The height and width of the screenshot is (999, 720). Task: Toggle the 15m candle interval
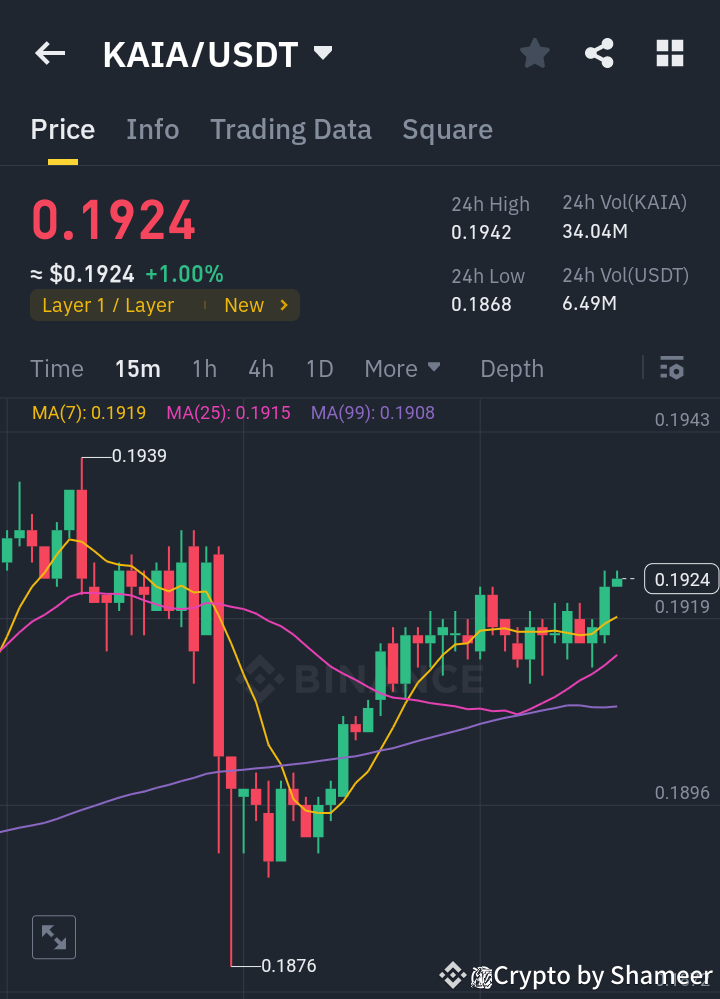[137, 368]
